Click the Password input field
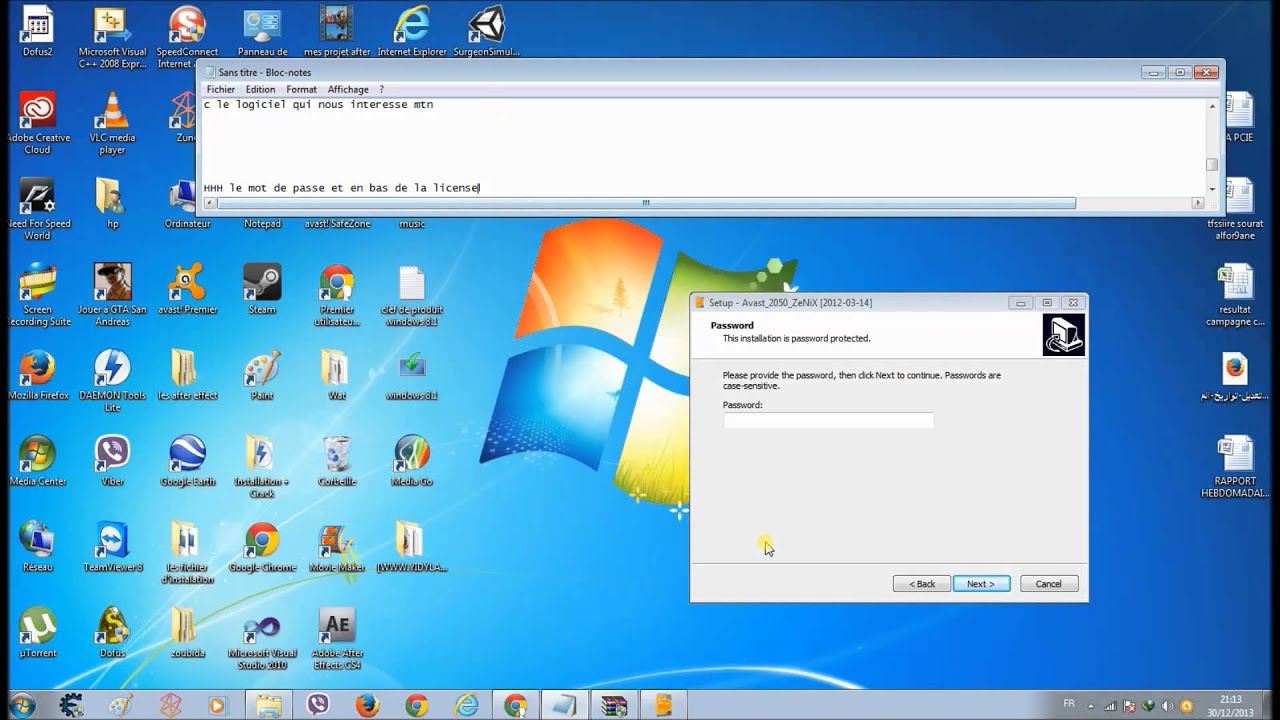 click(x=828, y=421)
